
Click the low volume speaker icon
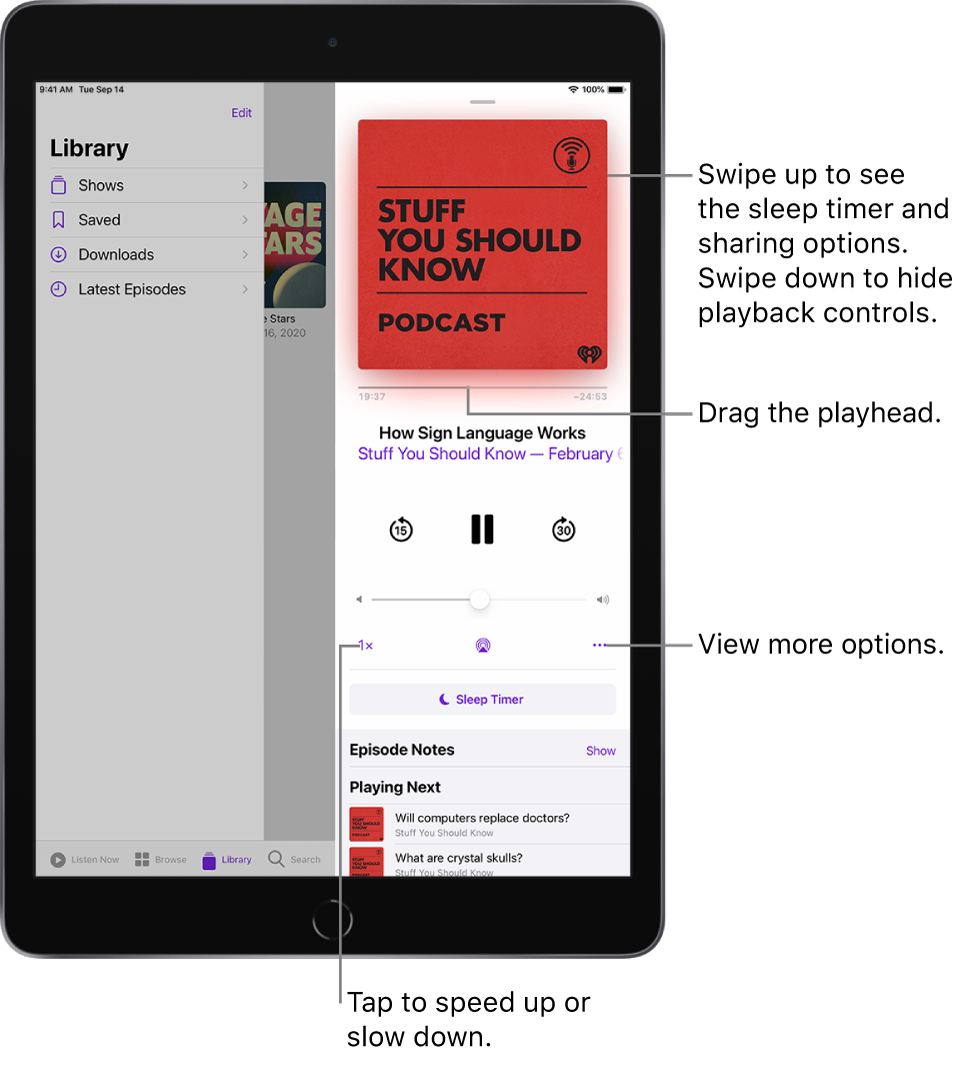[x=359, y=599]
